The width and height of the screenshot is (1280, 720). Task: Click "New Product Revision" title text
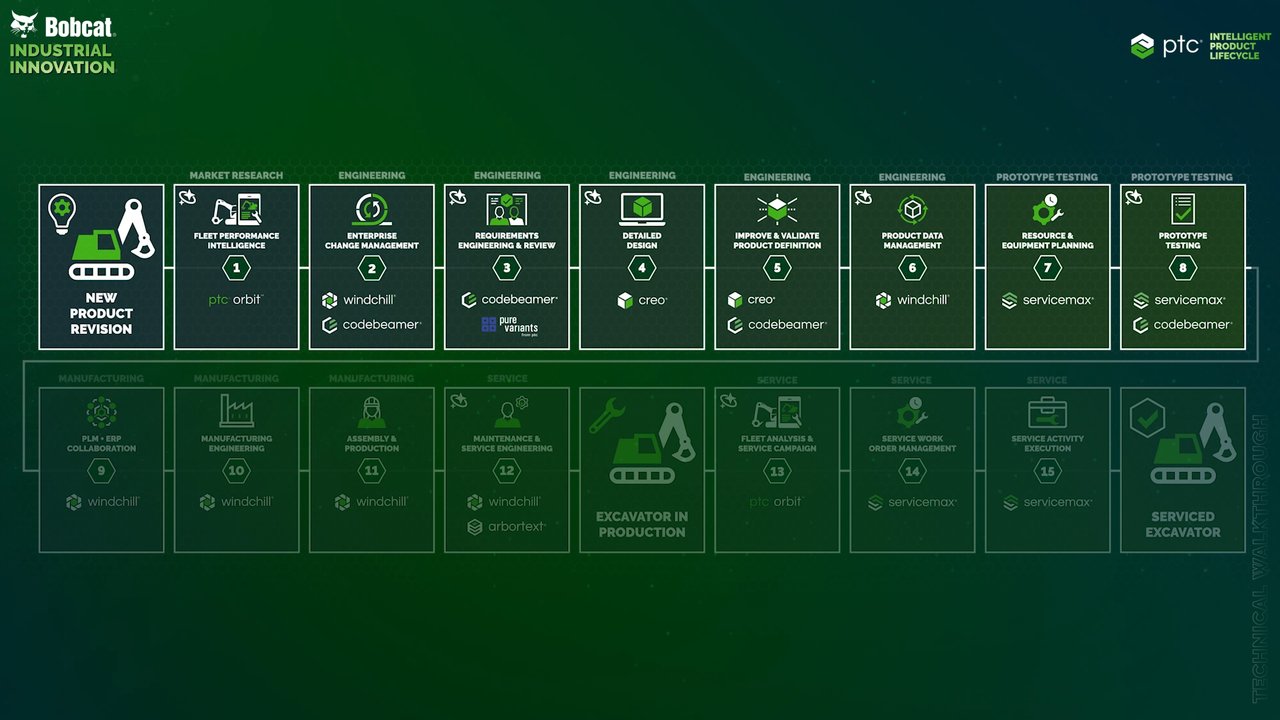pyautogui.click(x=101, y=313)
